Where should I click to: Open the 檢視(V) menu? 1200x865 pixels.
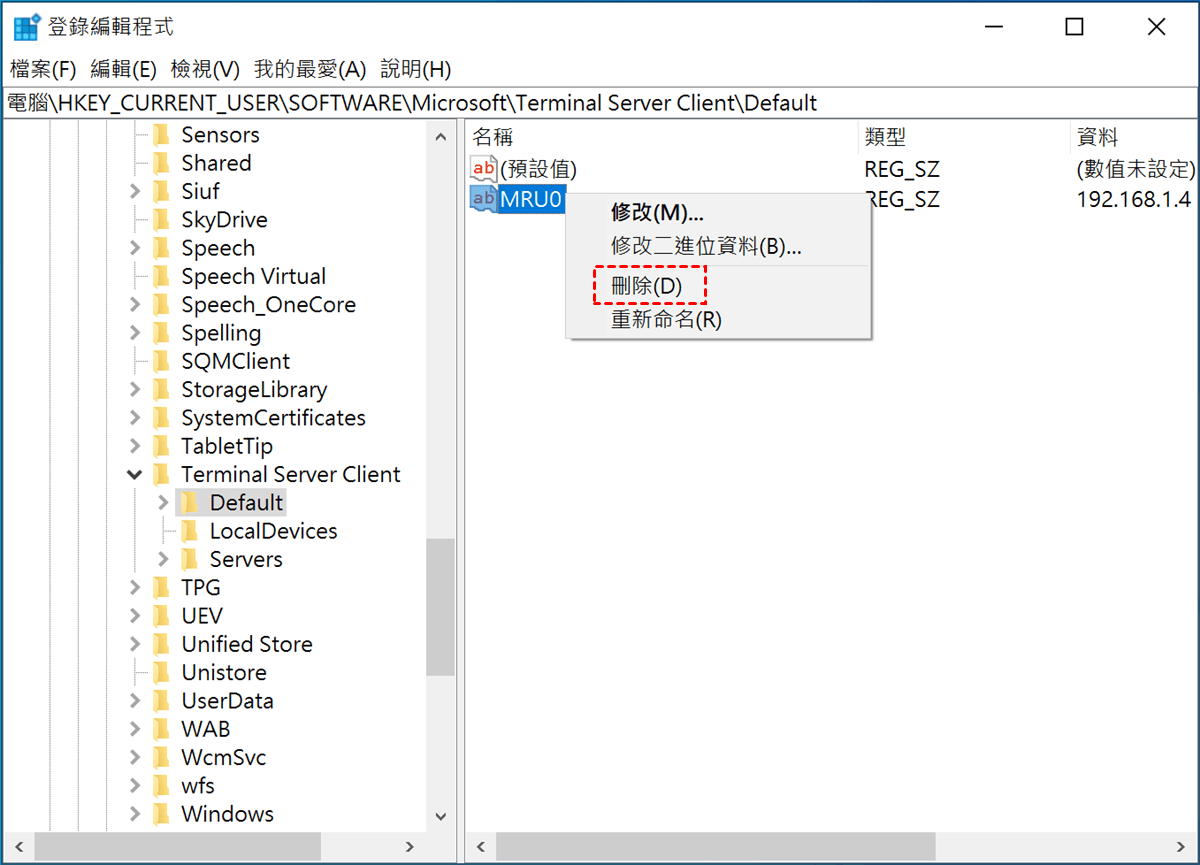click(205, 69)
